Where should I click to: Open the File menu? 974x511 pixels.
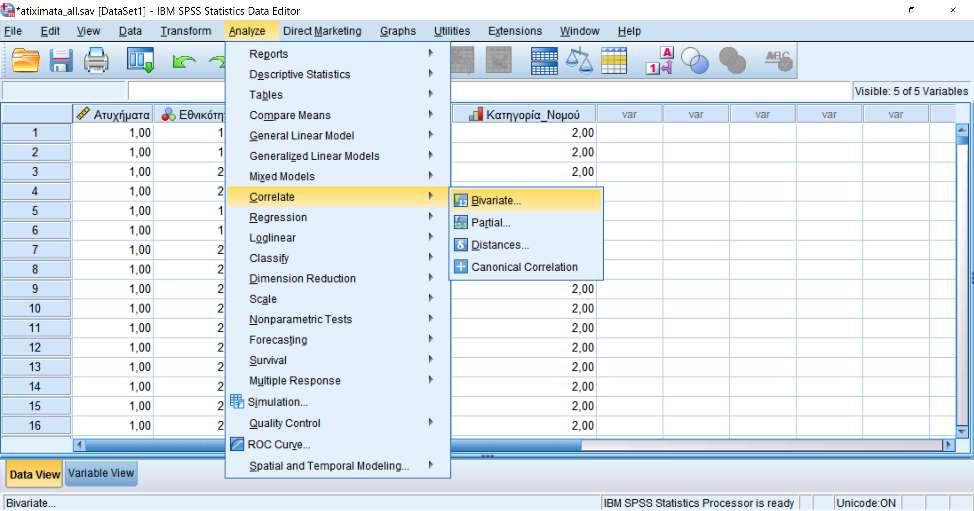[x=13, y=31]
